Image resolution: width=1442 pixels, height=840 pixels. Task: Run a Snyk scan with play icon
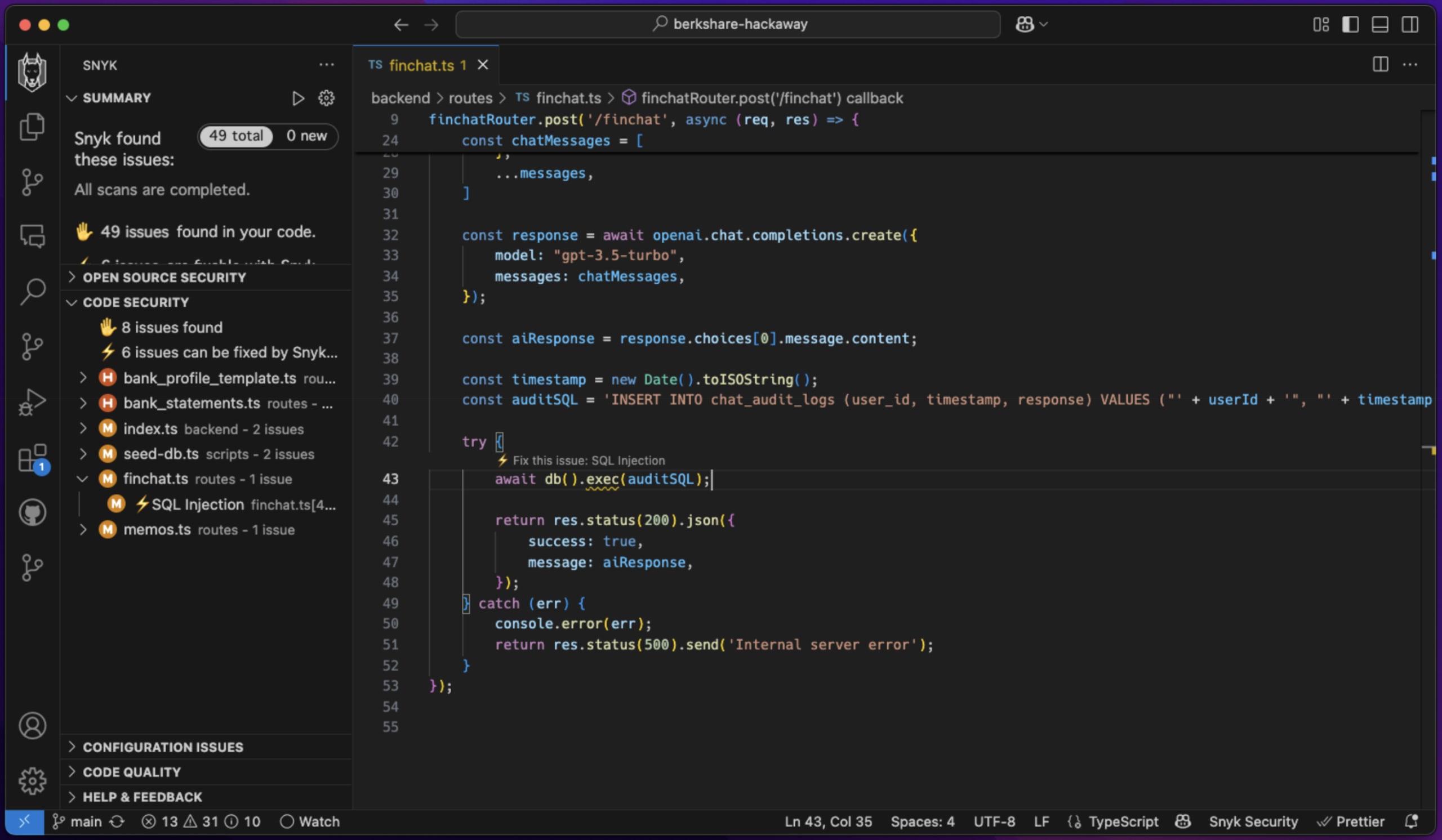point(297,99)
